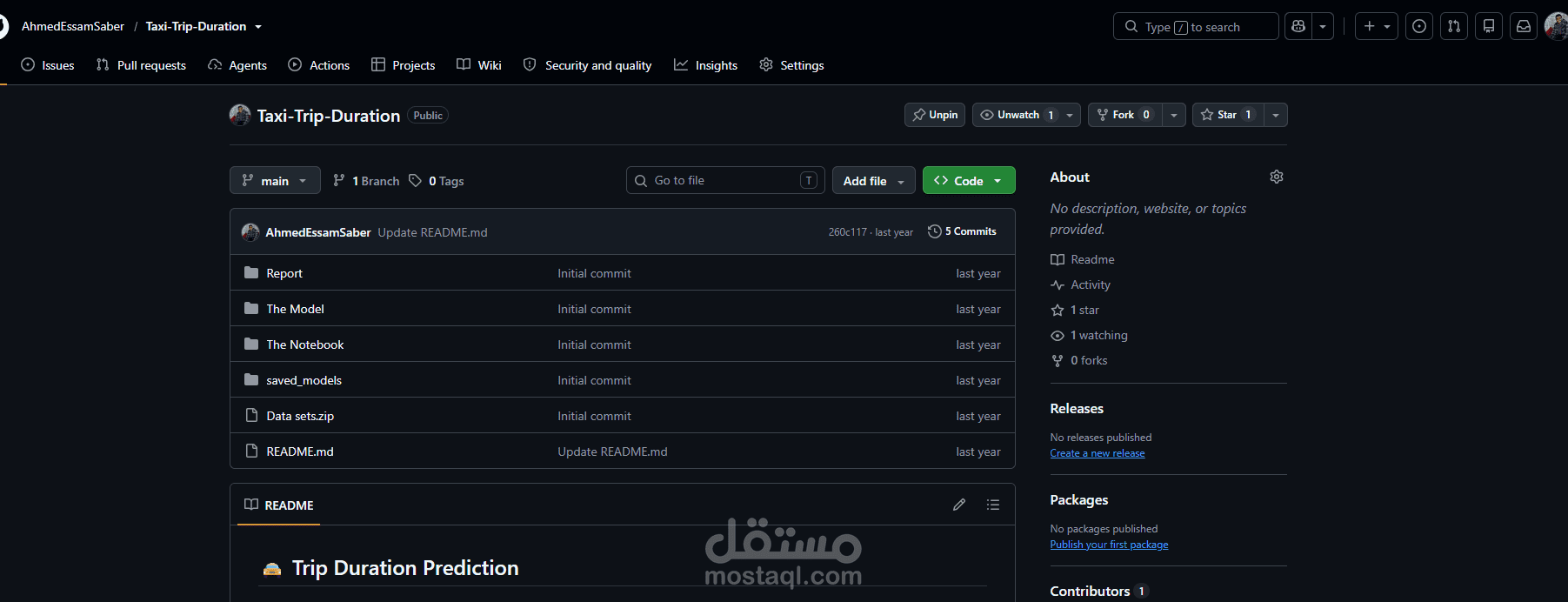The height and width of the screenshot is (602, 1568).
Task: Switch to the Issues tab
Action: pyautogui.click(x=48, y=65)
